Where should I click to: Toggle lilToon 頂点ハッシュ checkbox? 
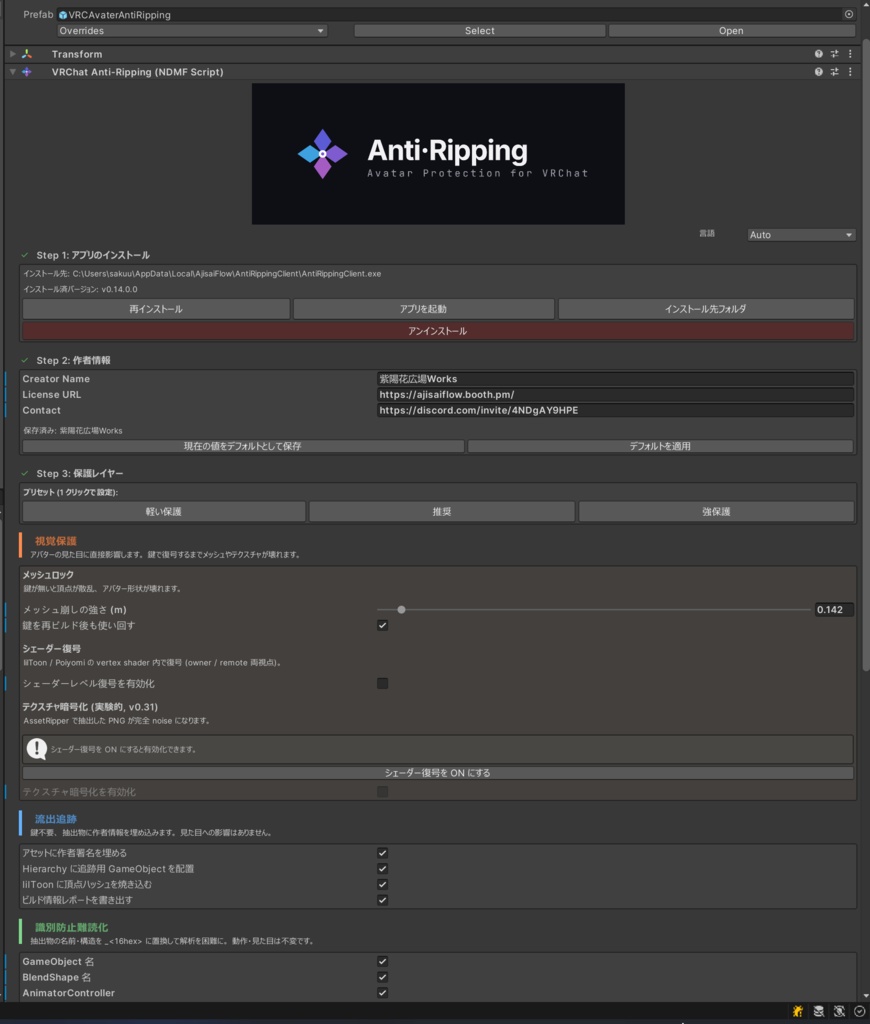coord(383,884)
